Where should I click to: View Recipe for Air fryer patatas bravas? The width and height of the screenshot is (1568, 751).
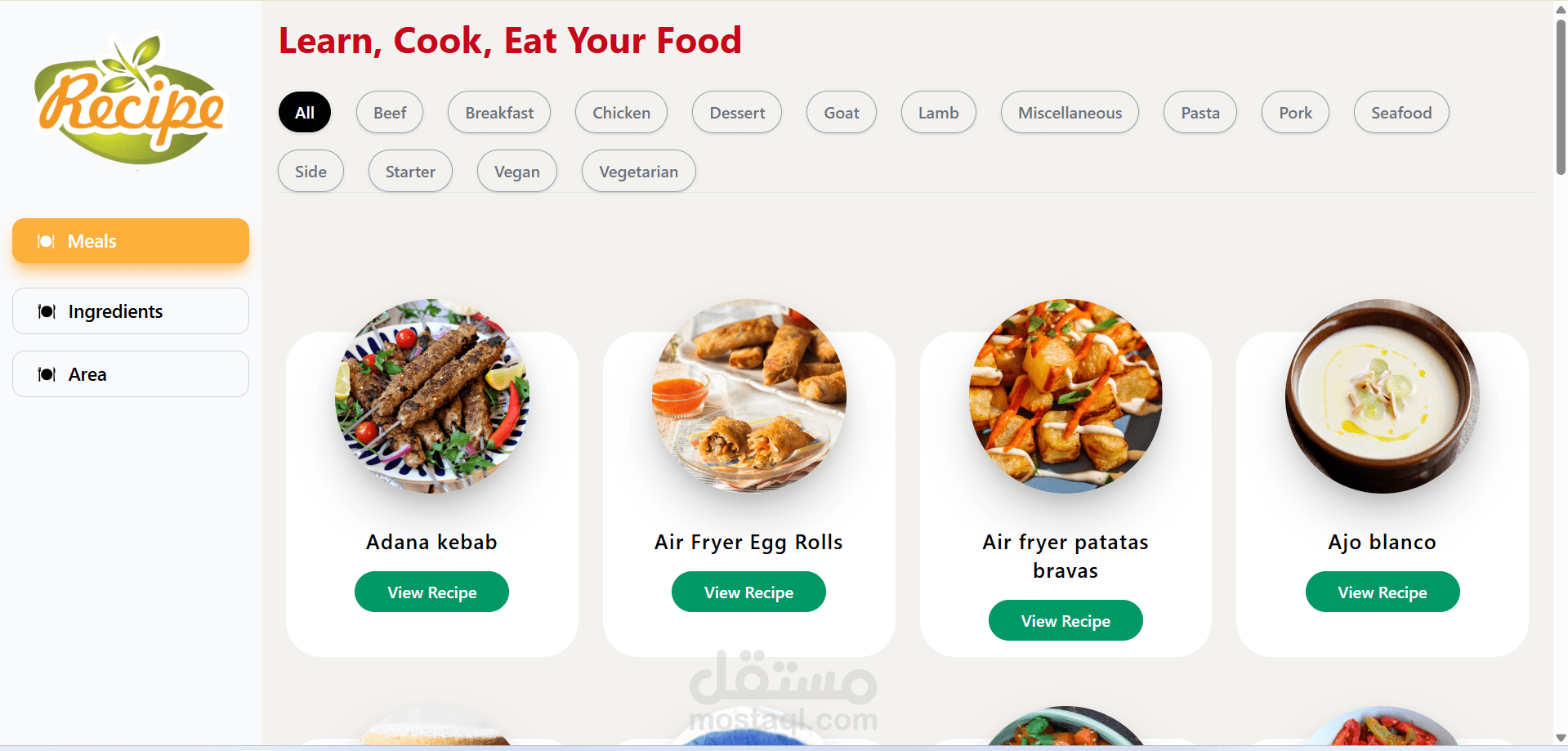click(1065, 621)
